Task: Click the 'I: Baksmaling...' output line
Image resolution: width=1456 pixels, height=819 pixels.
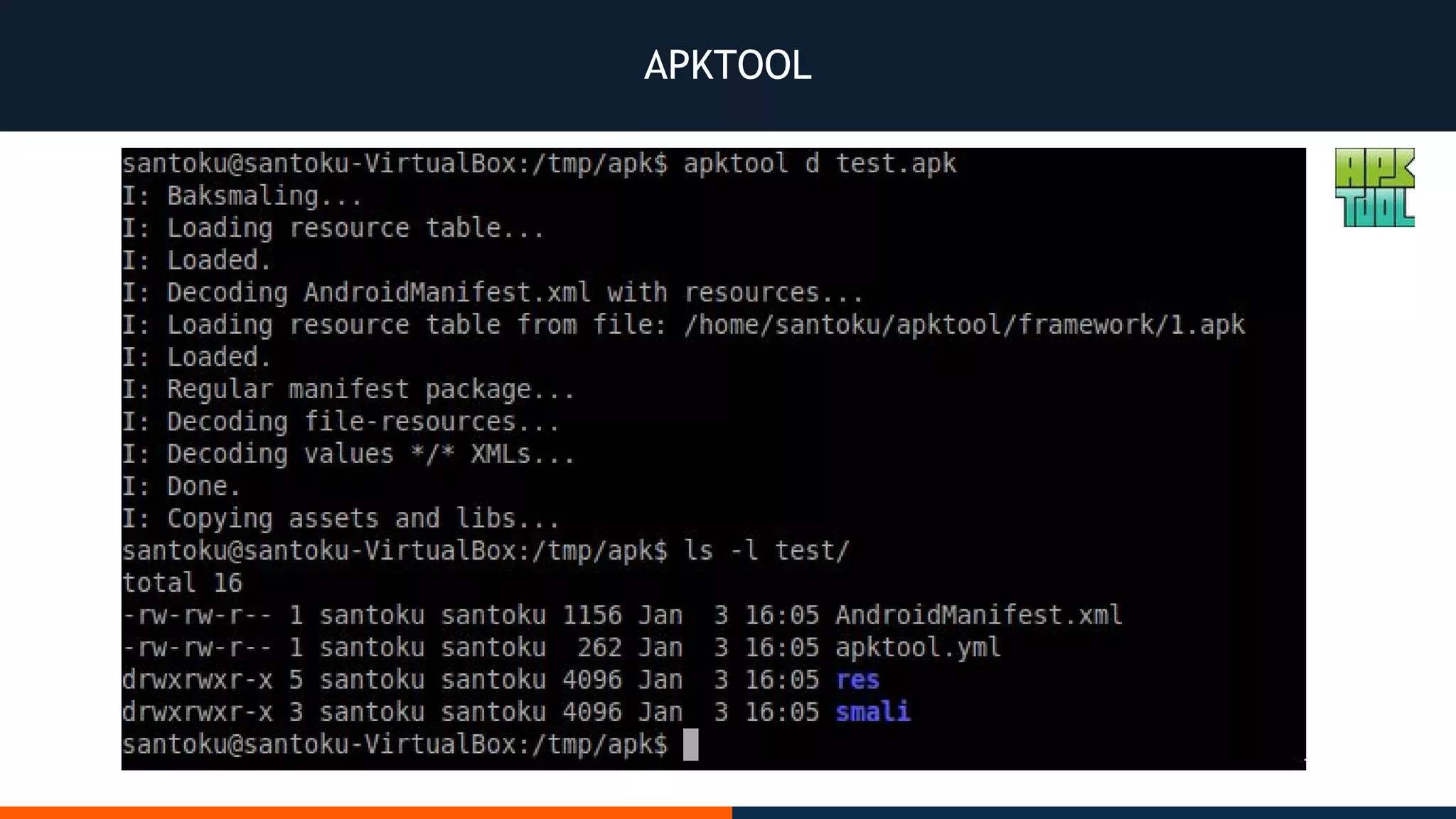Action: click(242, 196)
